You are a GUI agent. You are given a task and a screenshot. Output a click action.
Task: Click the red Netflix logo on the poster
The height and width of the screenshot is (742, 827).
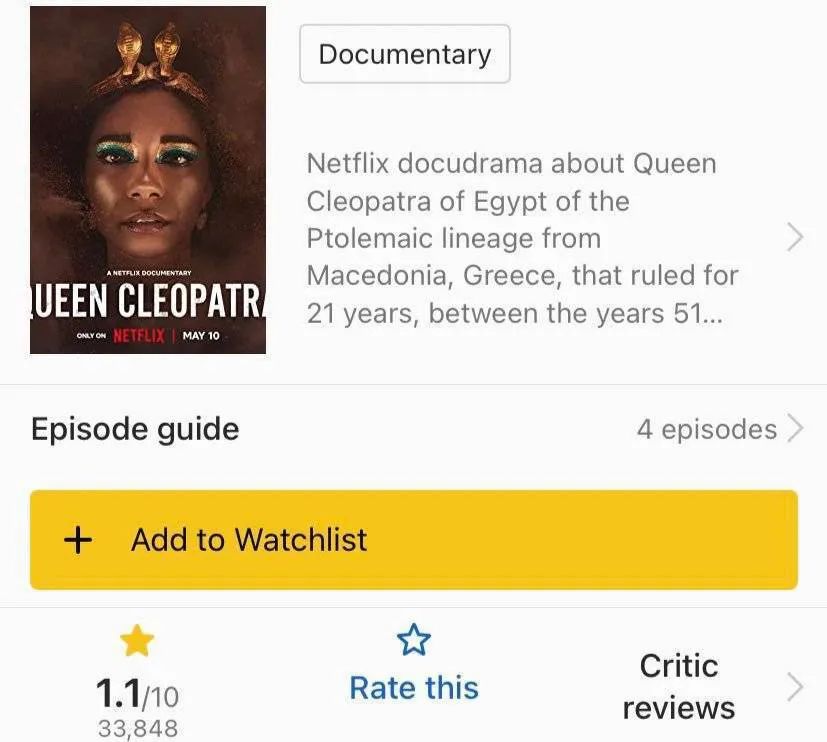click(x=139, y=335)
